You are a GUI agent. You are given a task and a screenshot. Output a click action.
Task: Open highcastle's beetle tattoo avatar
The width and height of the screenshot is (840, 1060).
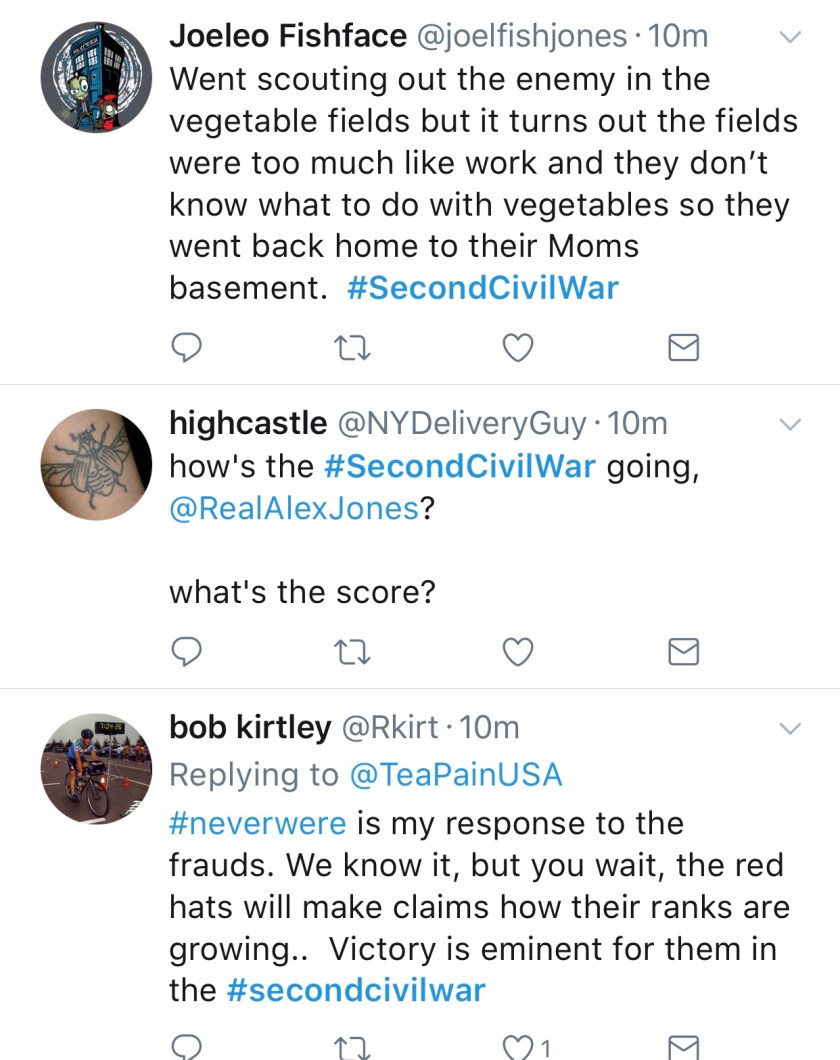click(96, 464)
